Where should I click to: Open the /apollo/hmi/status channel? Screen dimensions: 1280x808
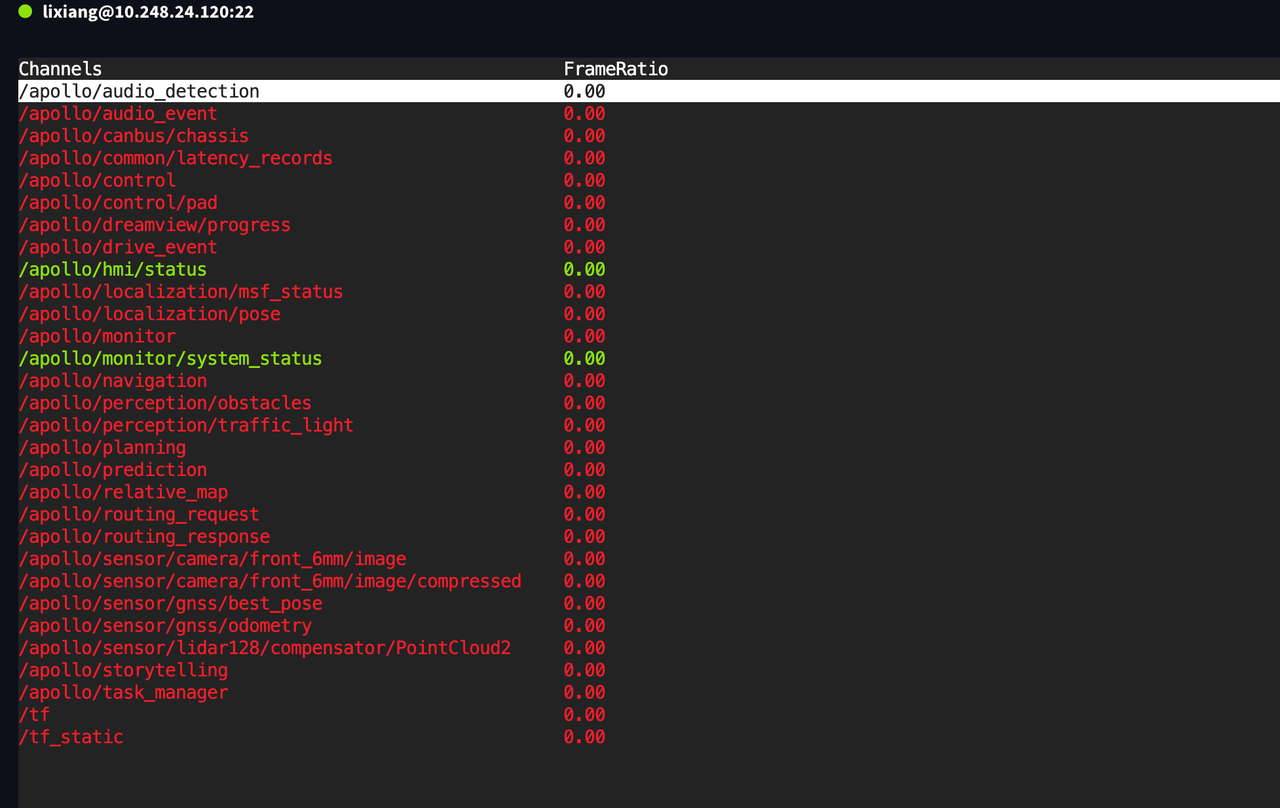click(x=113, y=269)
